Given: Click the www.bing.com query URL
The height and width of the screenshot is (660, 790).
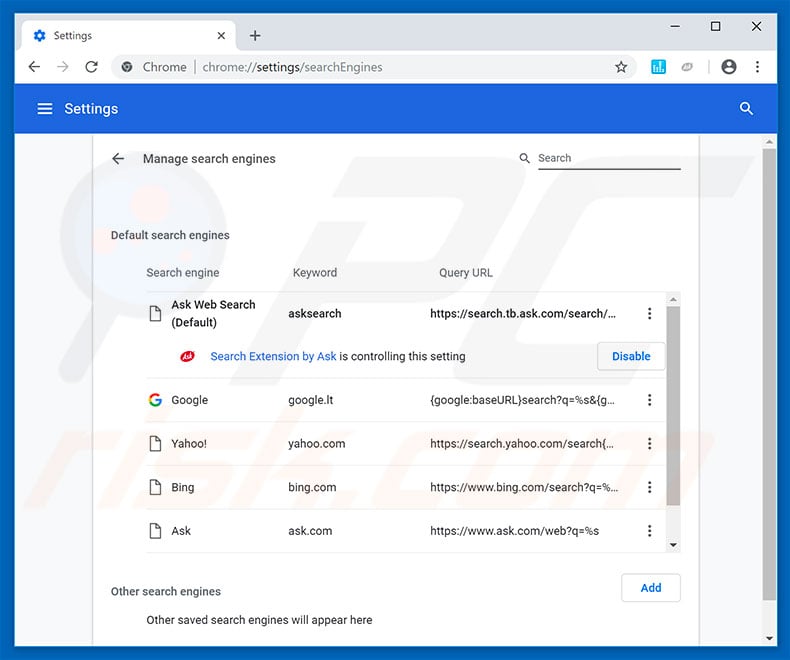Looking at the screenshot, I should pyautogui.click(x=524, y=487).
